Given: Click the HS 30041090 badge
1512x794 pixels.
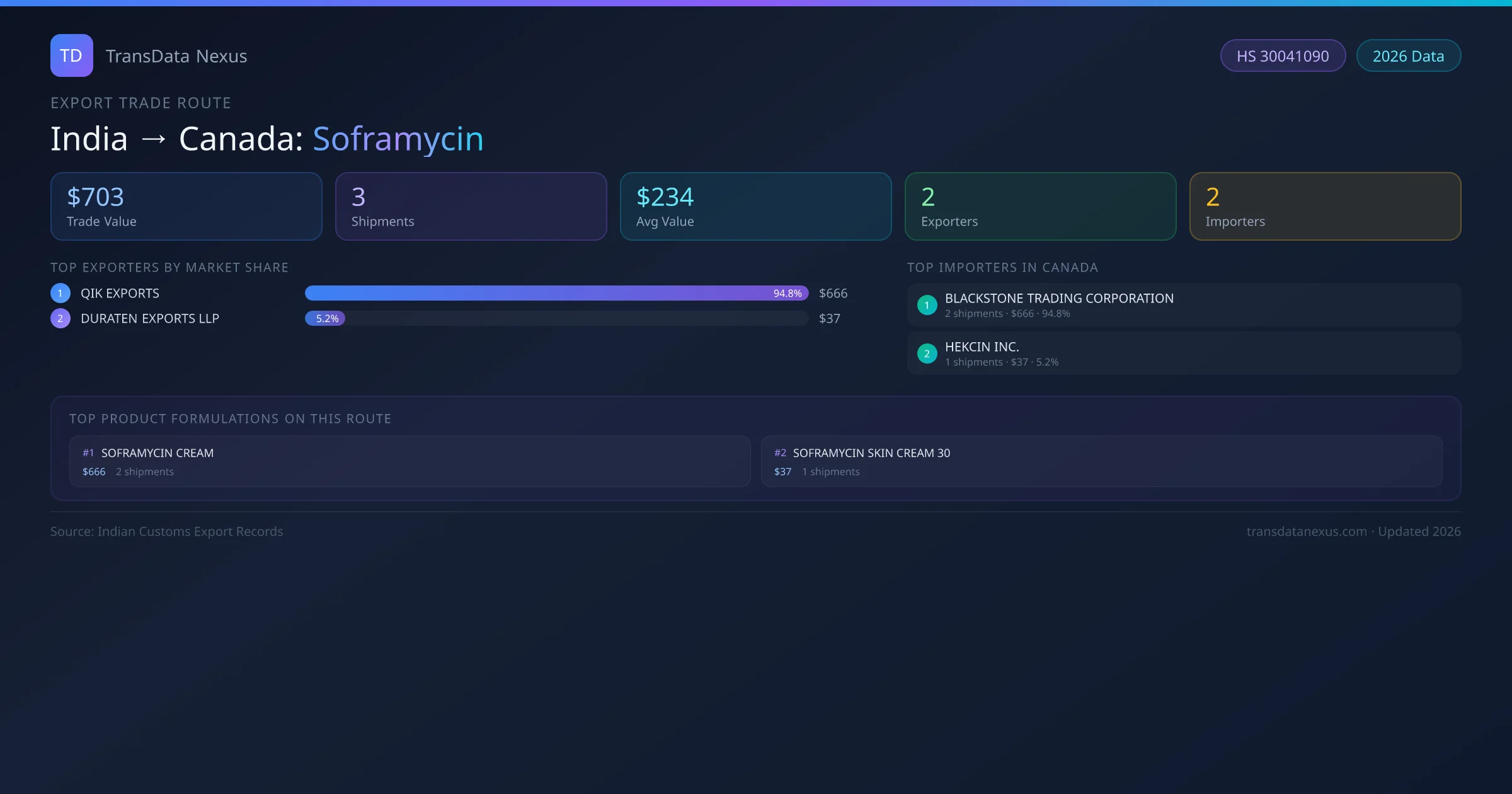Looking at the screenshot, I should point(1283,56).
